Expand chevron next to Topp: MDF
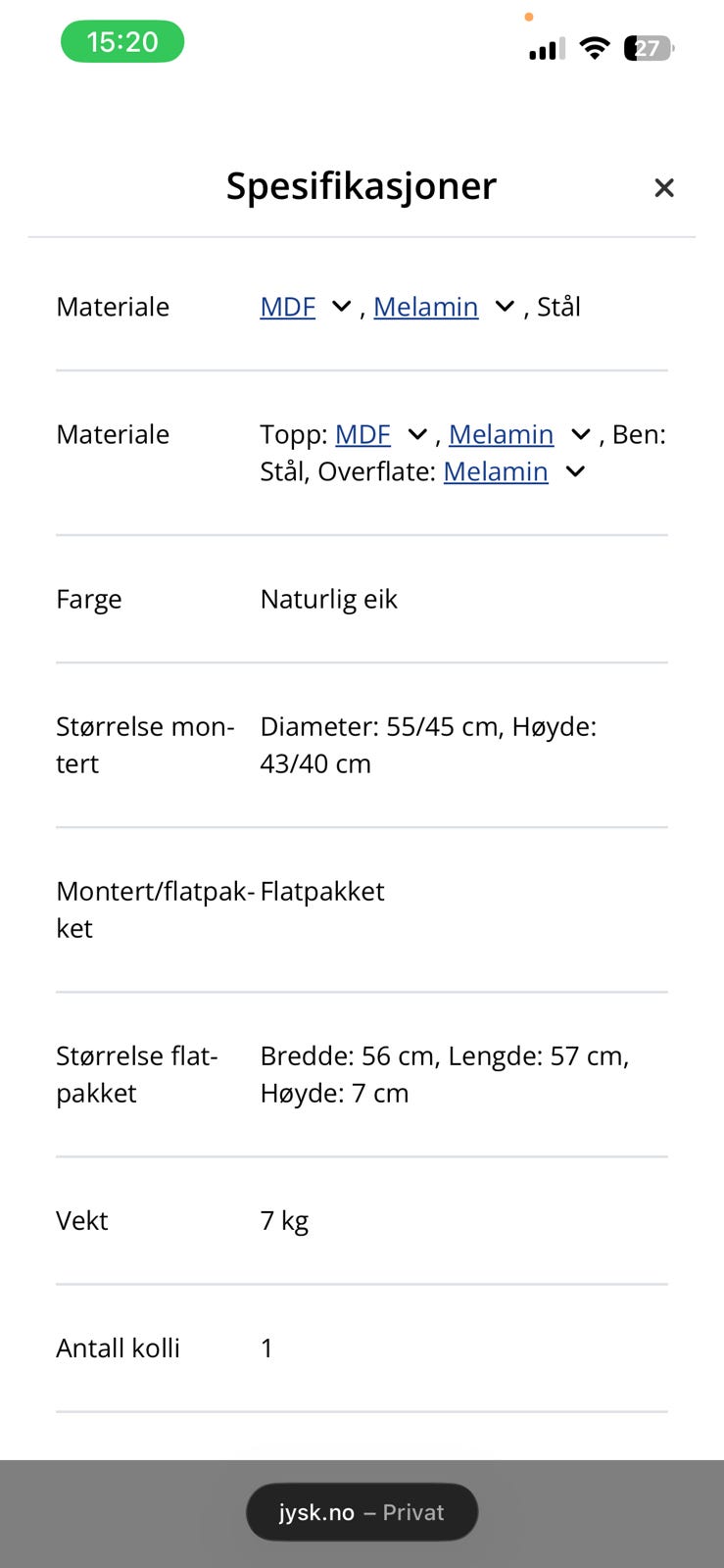Screen dimensions: 724x1568 coord(417,434)
